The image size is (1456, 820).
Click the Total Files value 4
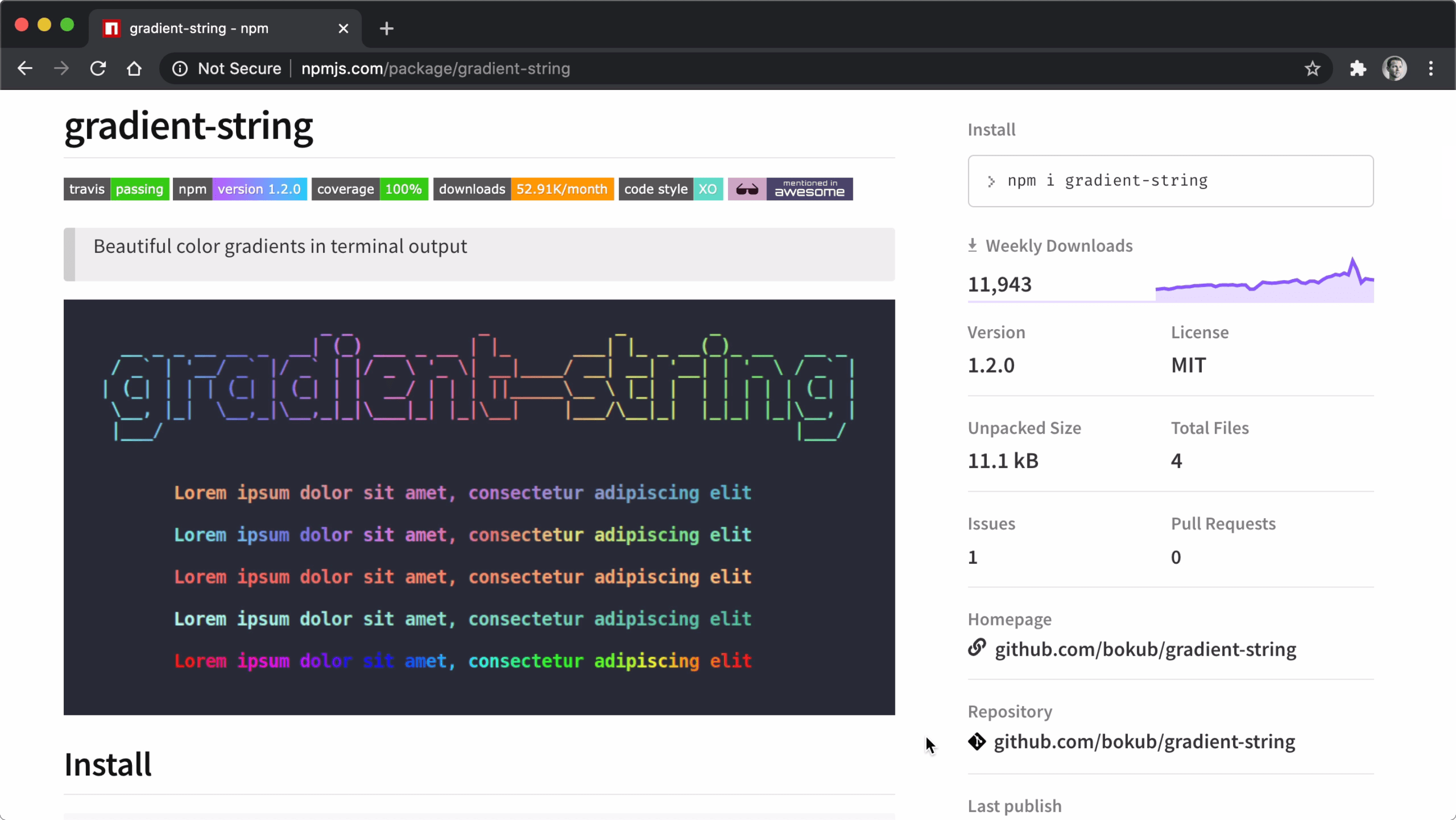coord(1176,461)
